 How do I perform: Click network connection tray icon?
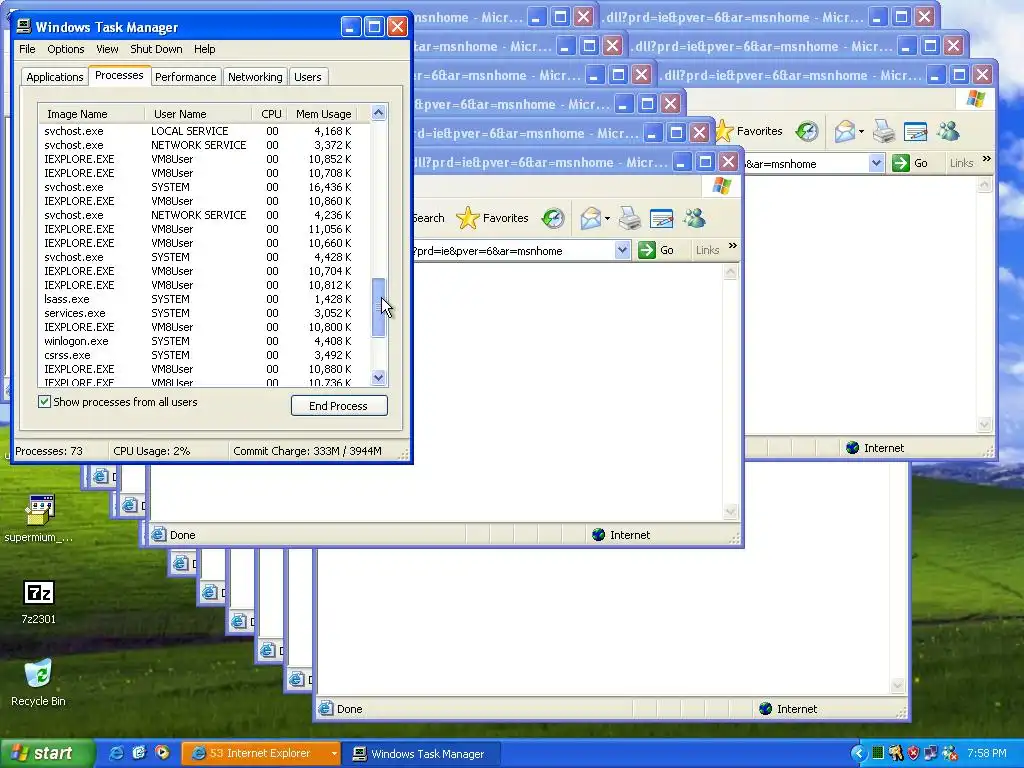point(931,753)
